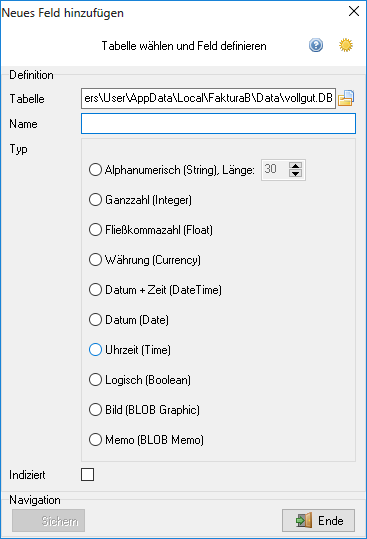Click the greyed-out Sichern button
Viewport: 367px width, 539px height.
click(48, 520)
